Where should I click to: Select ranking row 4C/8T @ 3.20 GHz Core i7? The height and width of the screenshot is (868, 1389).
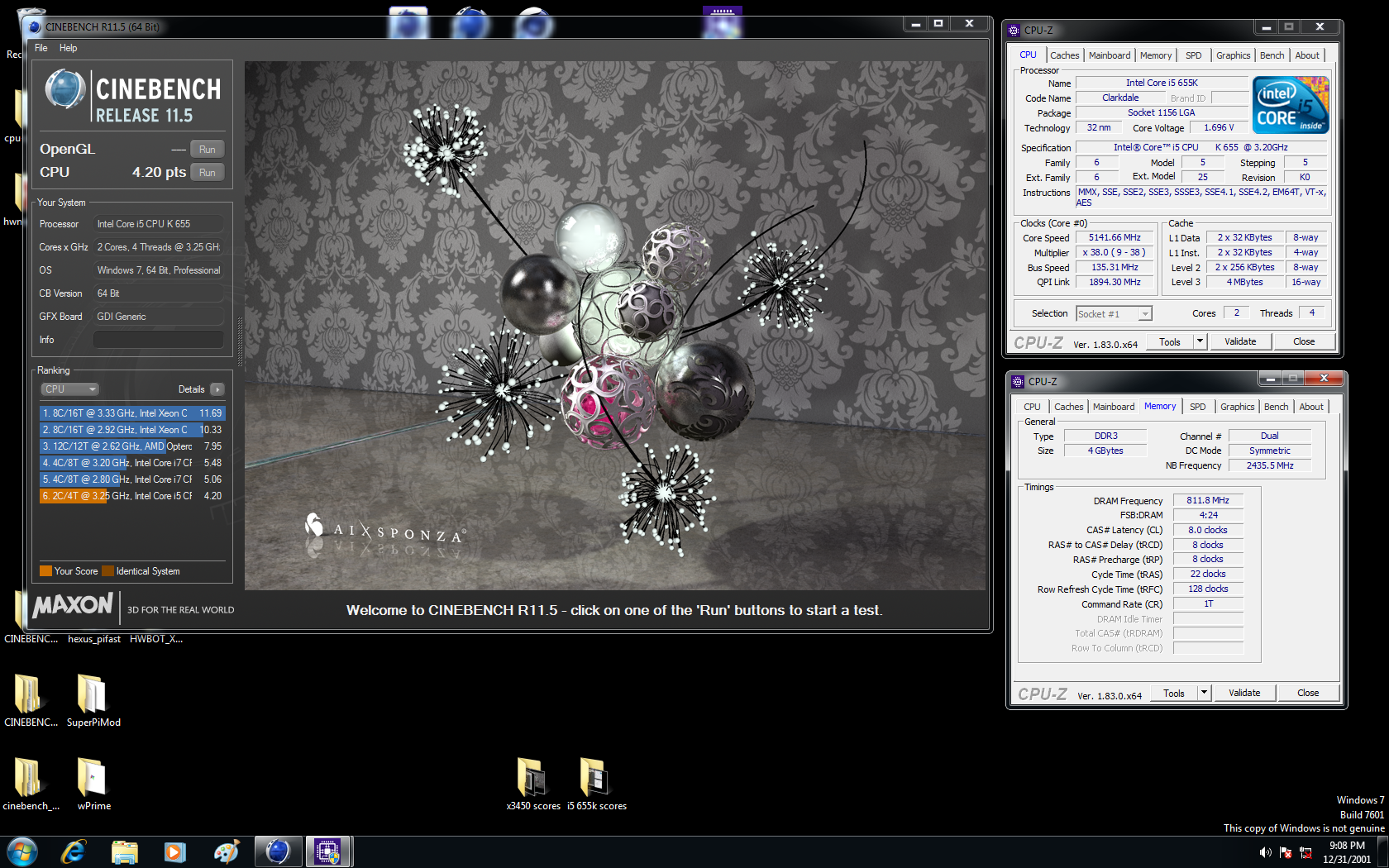click(x=132, y=463)
